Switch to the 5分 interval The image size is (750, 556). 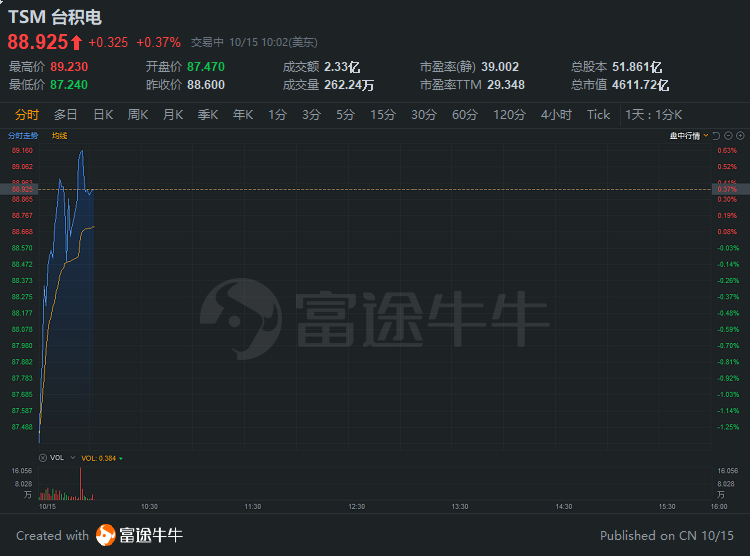[x=345, y=115]
